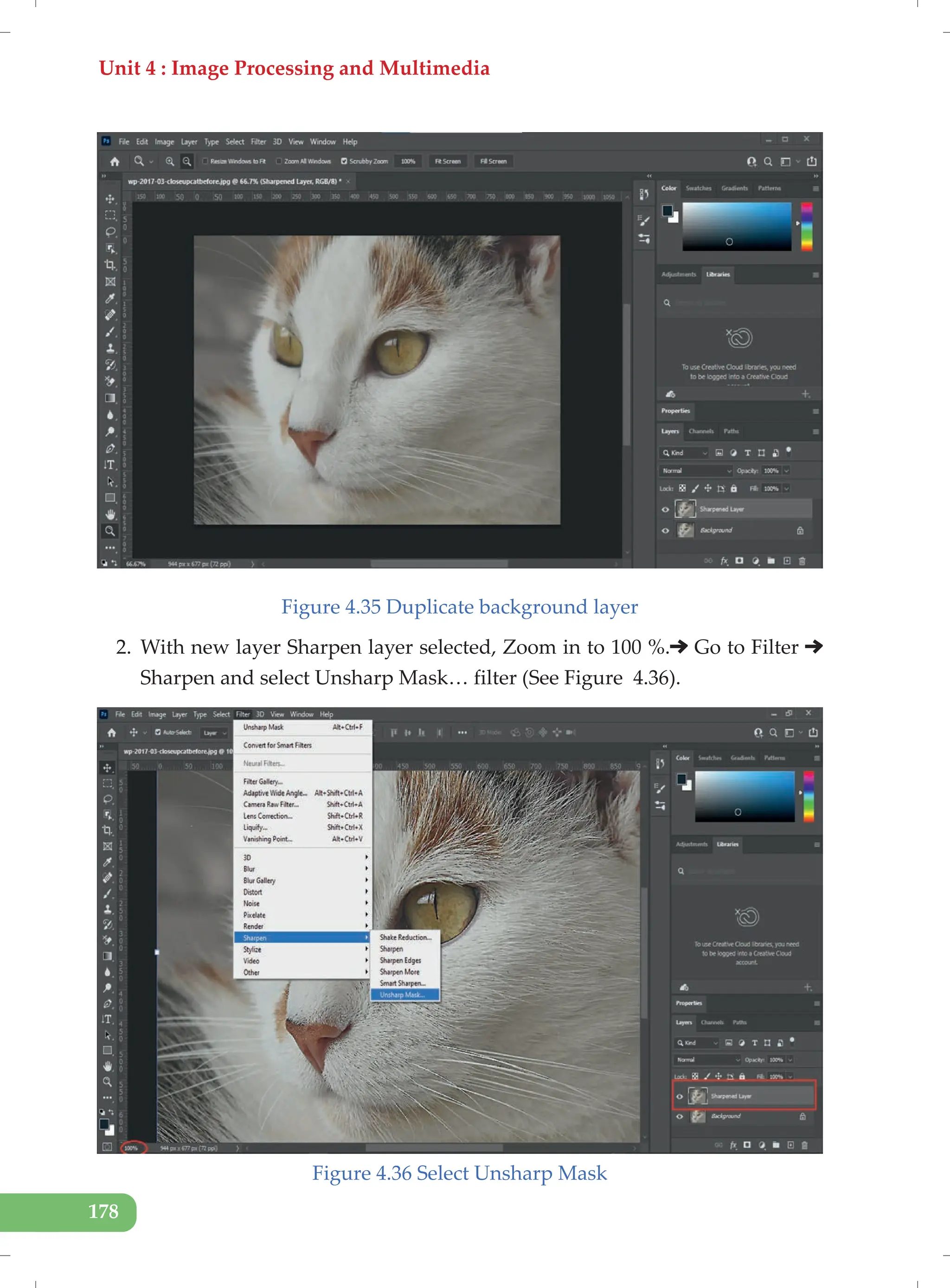Click the Zoom In magnifier in Figure 4.35 options bar

pyautogui.click(x=170, y=161)
